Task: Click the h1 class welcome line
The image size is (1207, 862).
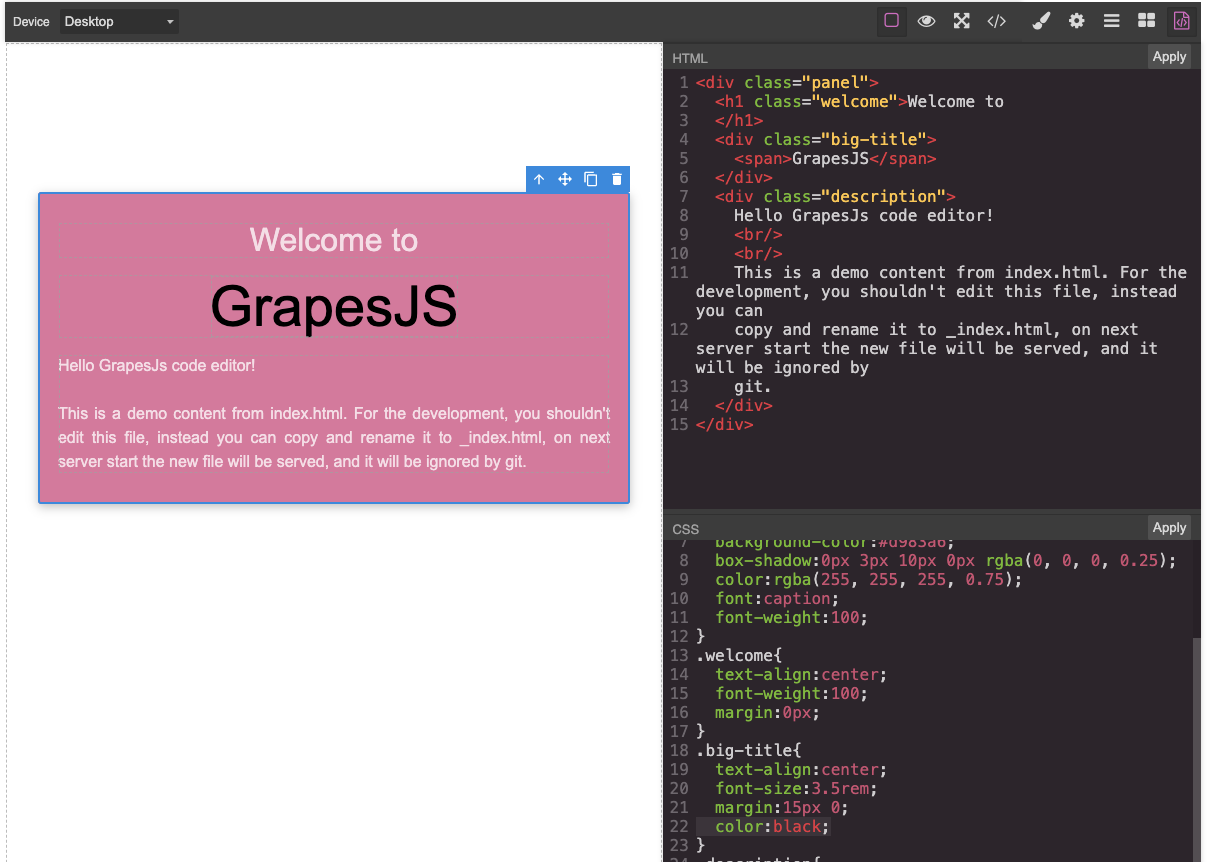Action: pos(859,102)
